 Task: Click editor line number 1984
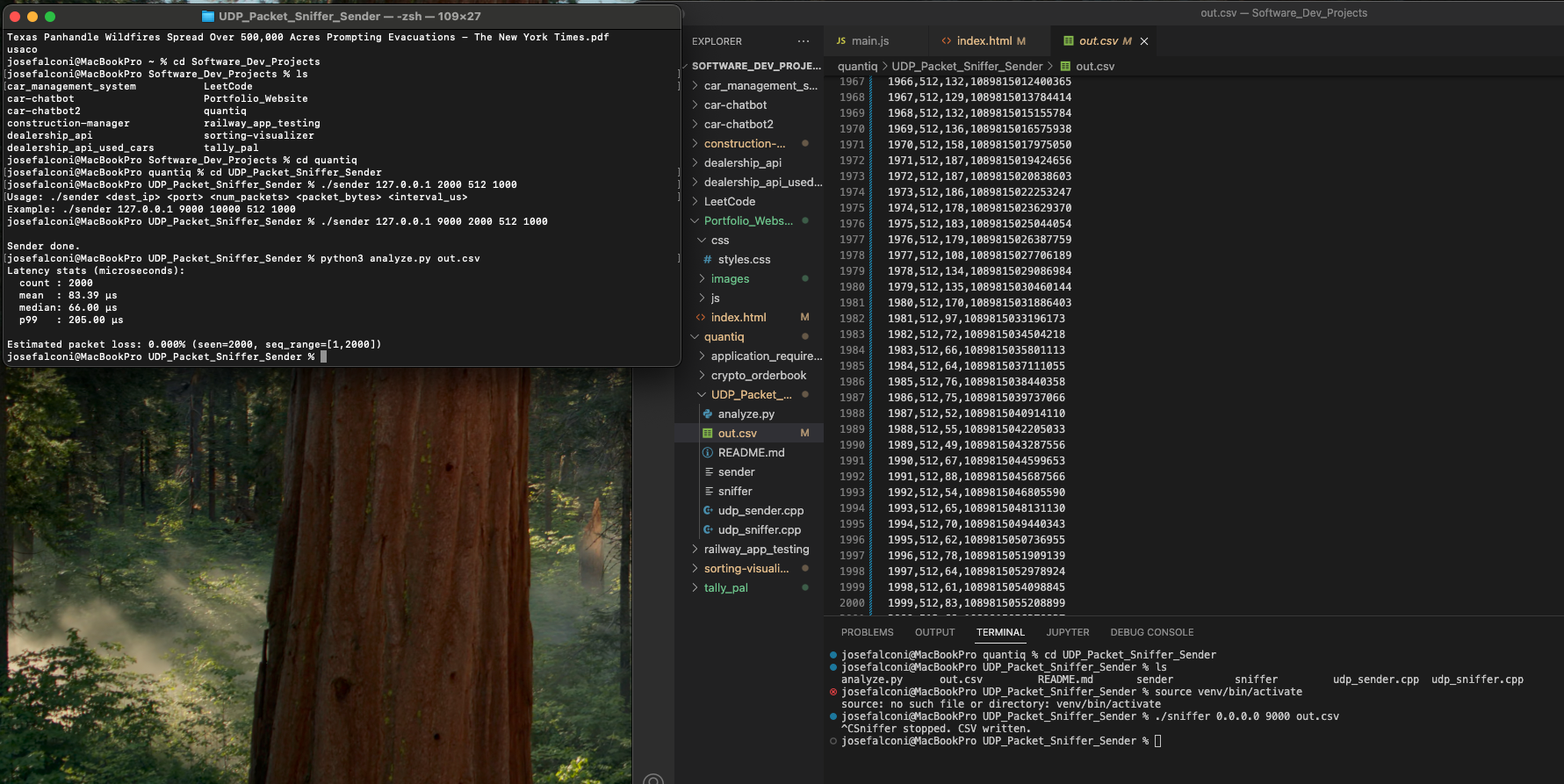pyautogui.click(x=852, y=350)
